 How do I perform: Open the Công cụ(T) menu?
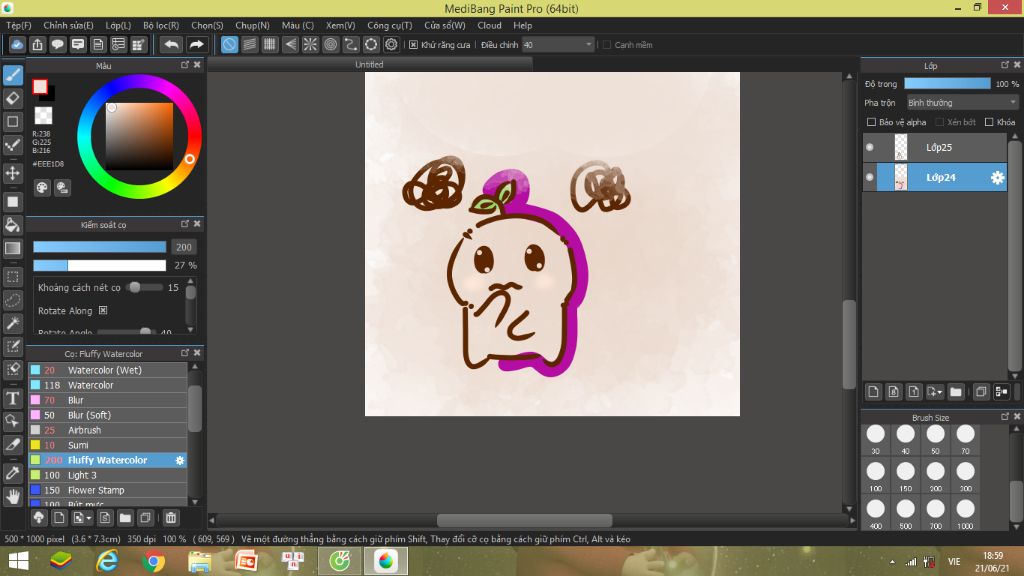click(389, 25)
